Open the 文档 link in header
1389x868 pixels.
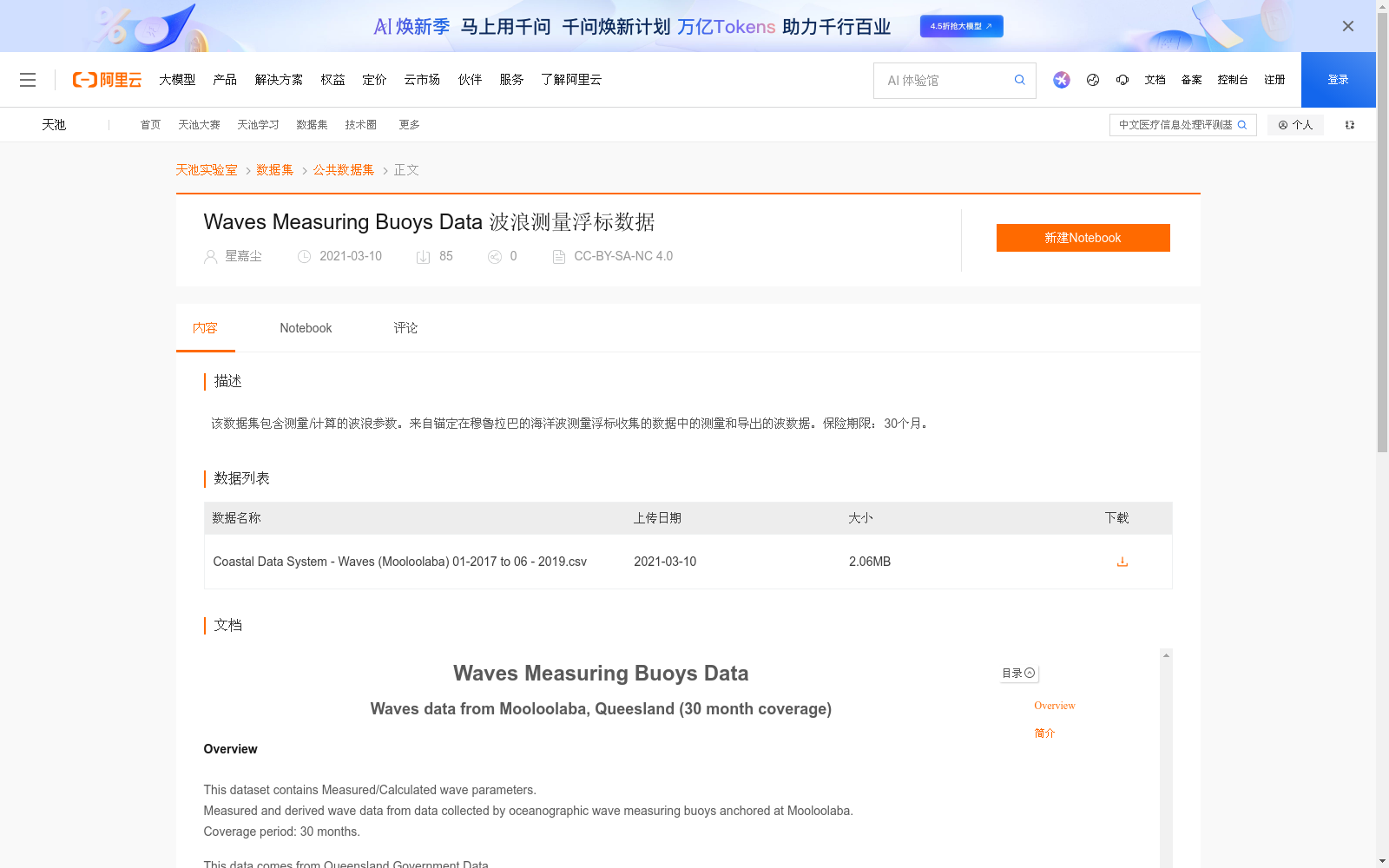[x=1155, y=80]
